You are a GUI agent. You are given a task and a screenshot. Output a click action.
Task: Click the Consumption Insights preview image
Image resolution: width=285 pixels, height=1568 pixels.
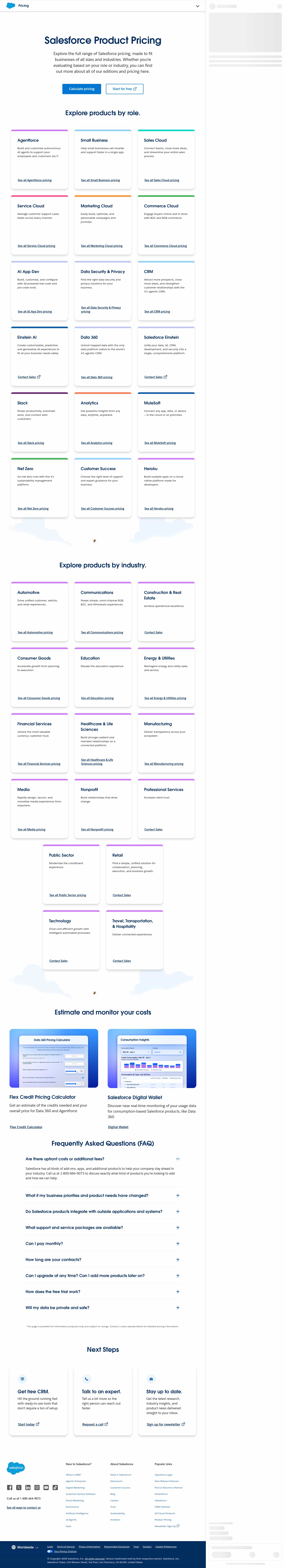tap(152, 1059)
